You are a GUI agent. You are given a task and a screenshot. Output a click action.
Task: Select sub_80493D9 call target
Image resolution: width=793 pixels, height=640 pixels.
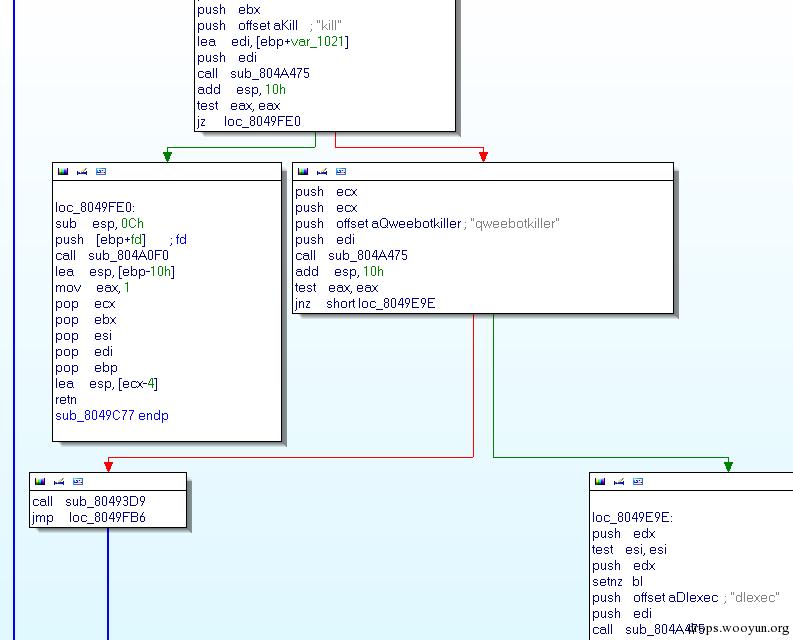tap(112, 502)
